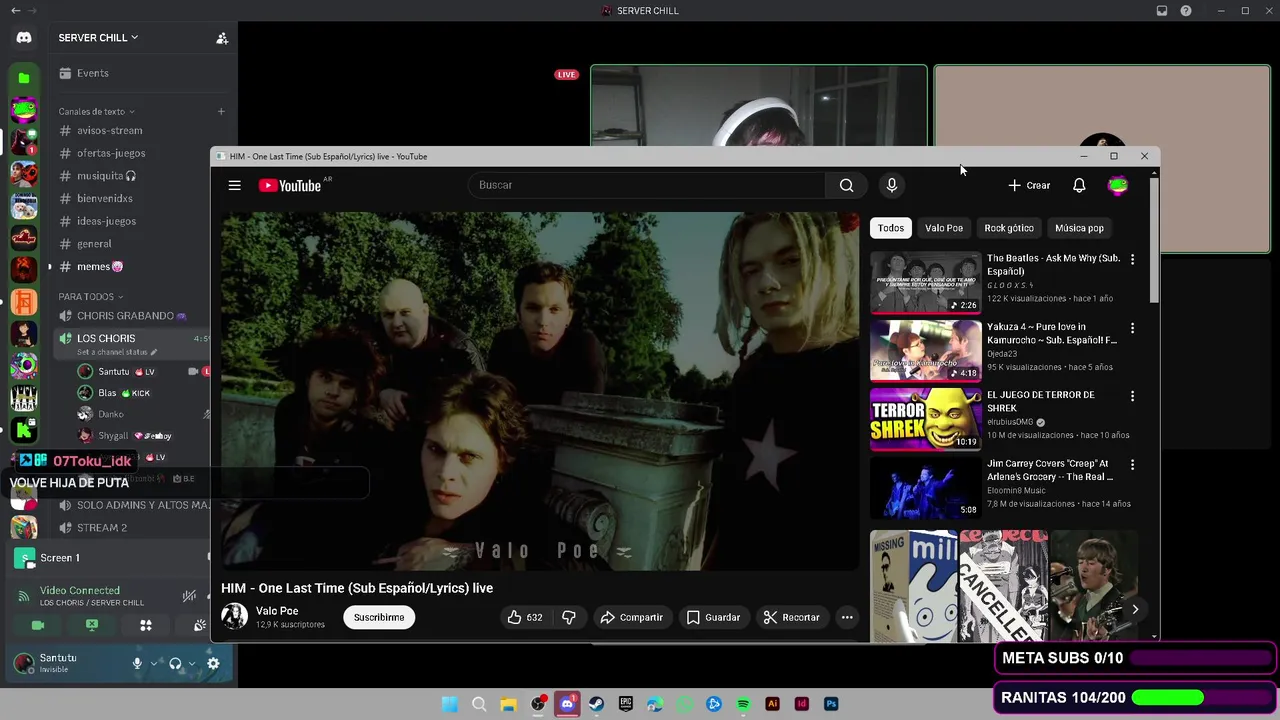Mute the Discord microphone

(137, 663)
